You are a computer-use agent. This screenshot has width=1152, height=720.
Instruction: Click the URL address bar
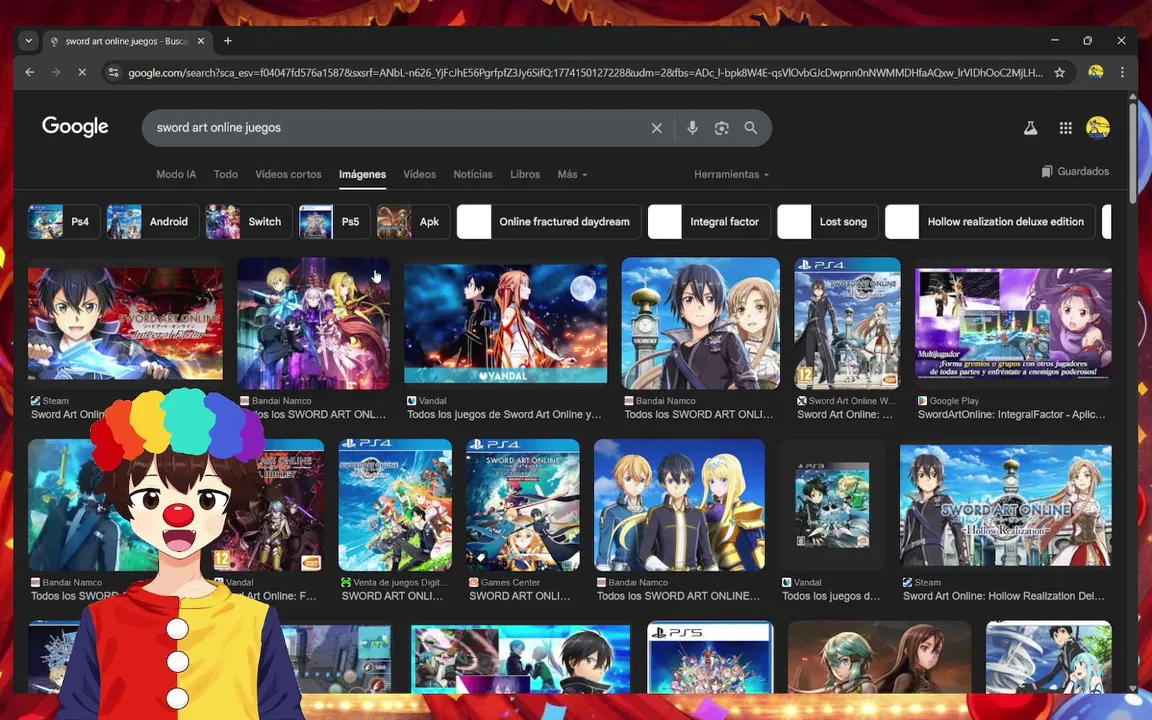[586, 72]
